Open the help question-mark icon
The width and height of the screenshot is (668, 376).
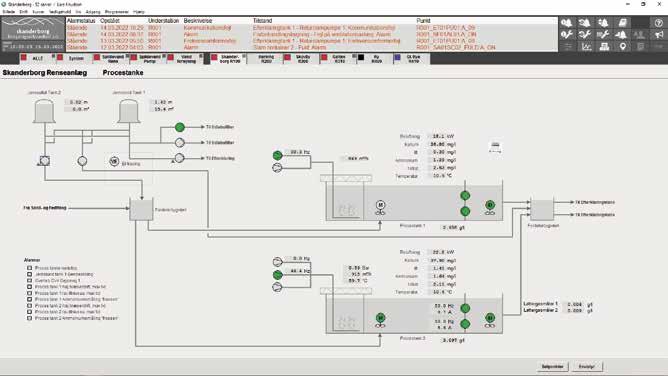(659, 23)
